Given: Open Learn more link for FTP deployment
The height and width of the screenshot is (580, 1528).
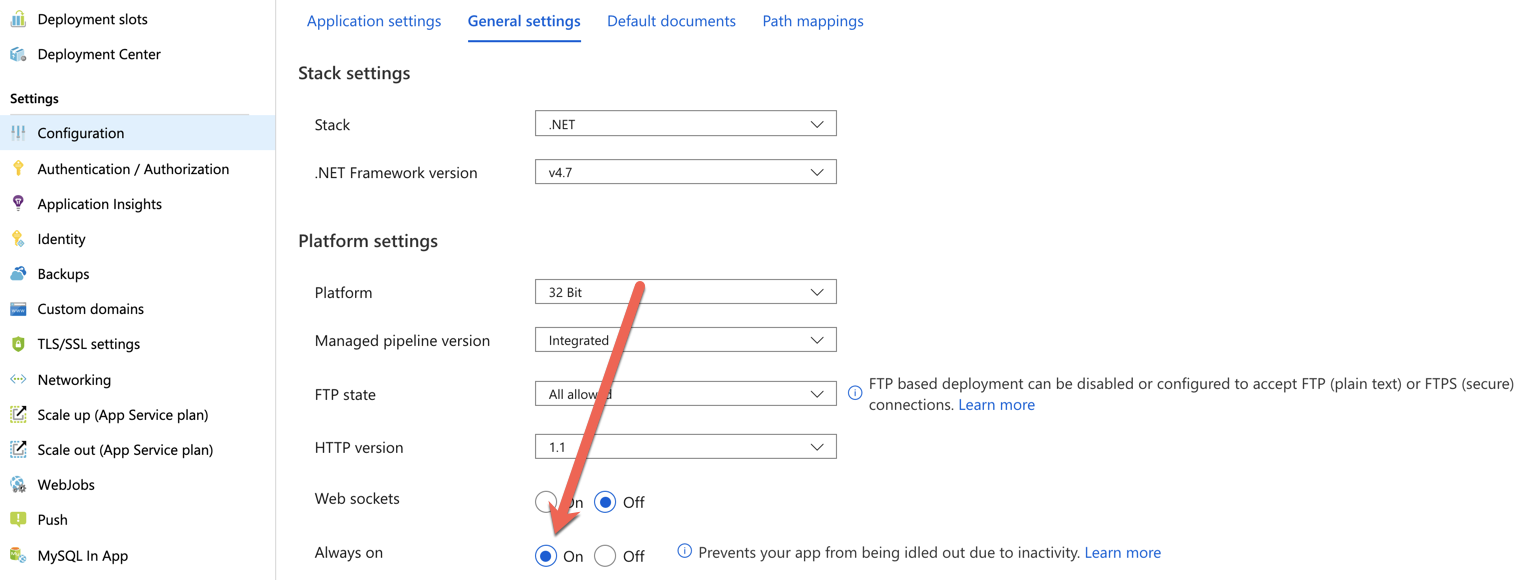Looking at the screenshot, I should click(x=996, y=405).
